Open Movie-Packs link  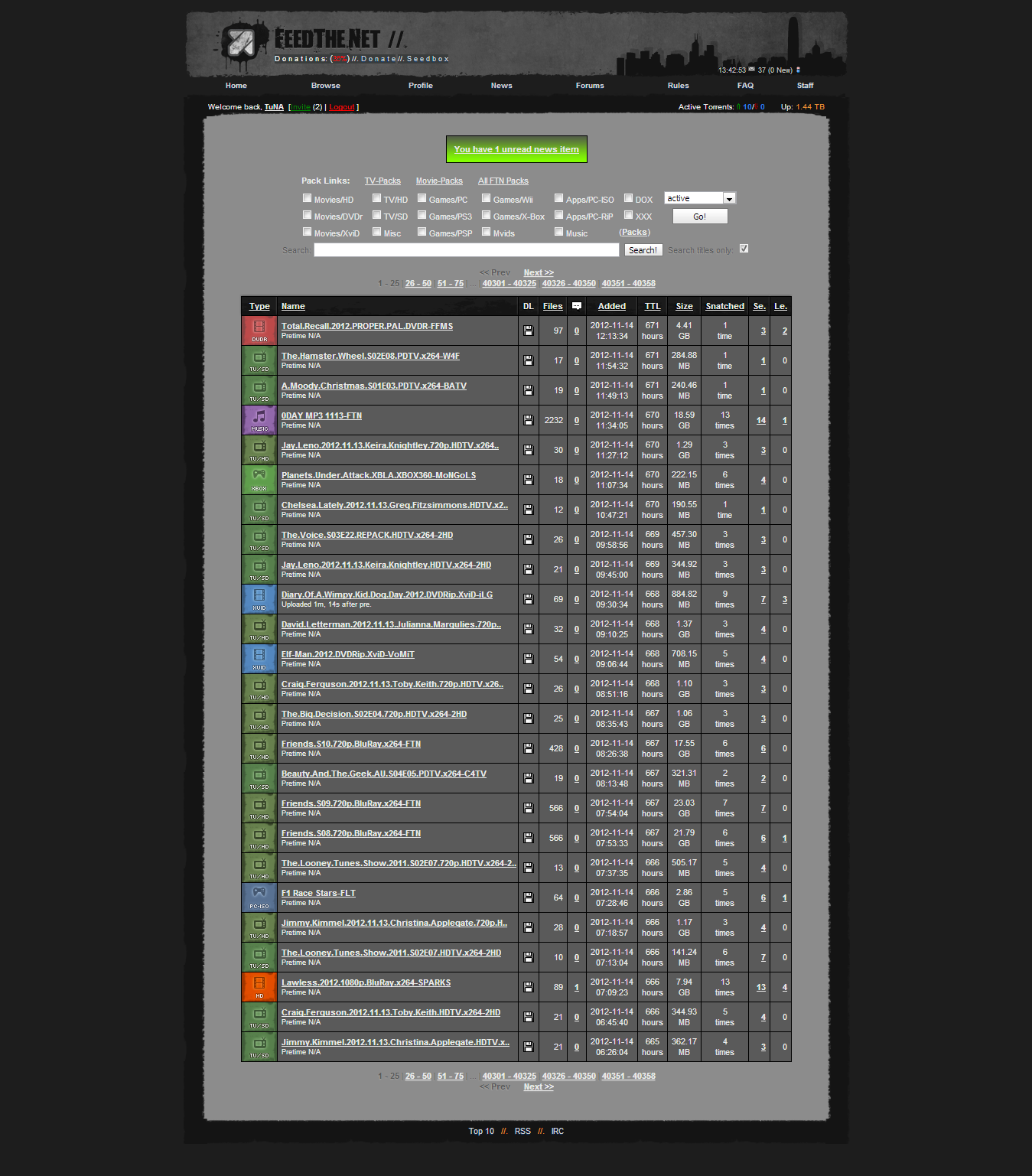tap(439, 181)
